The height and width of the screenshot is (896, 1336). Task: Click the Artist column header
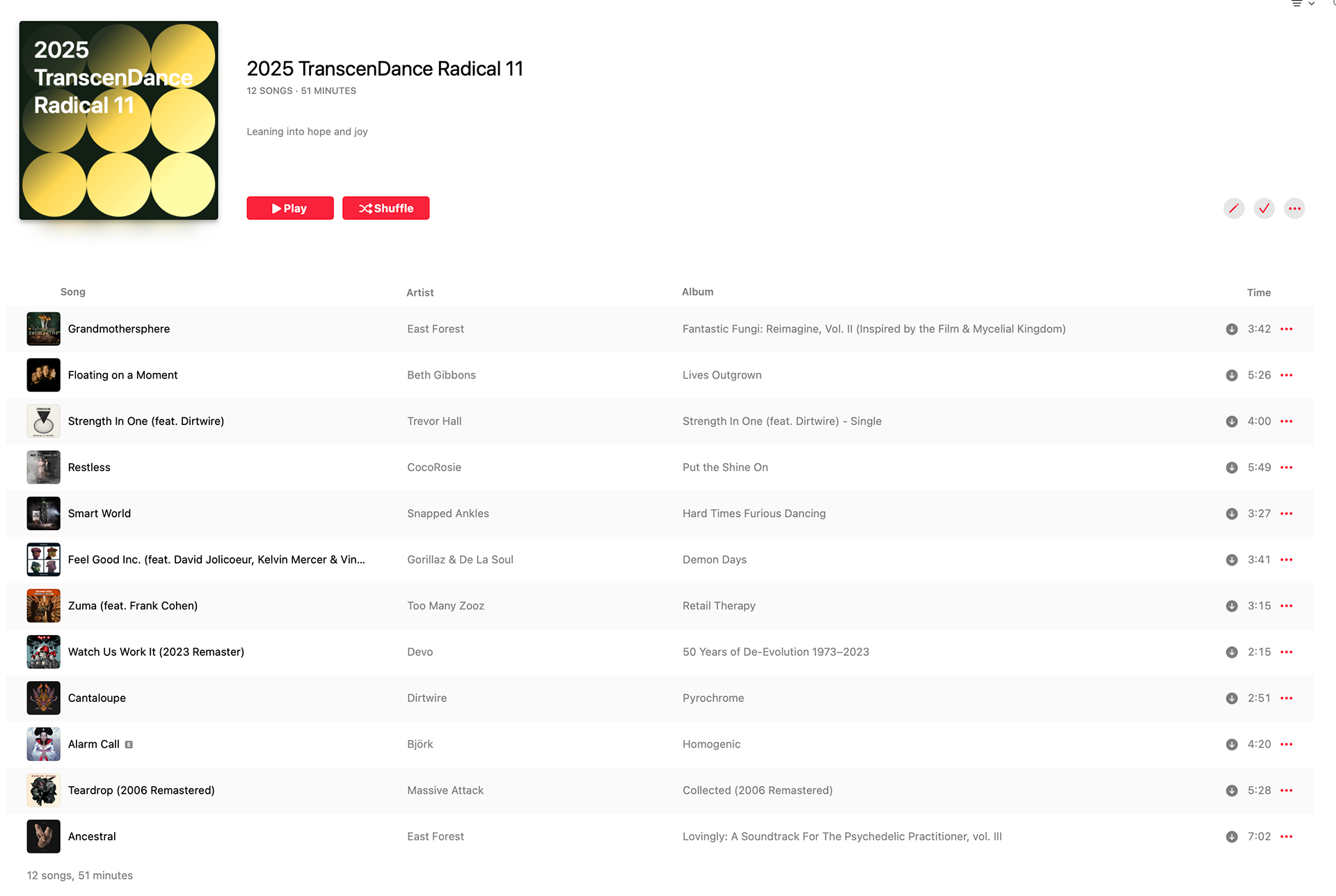click(420, 292)
